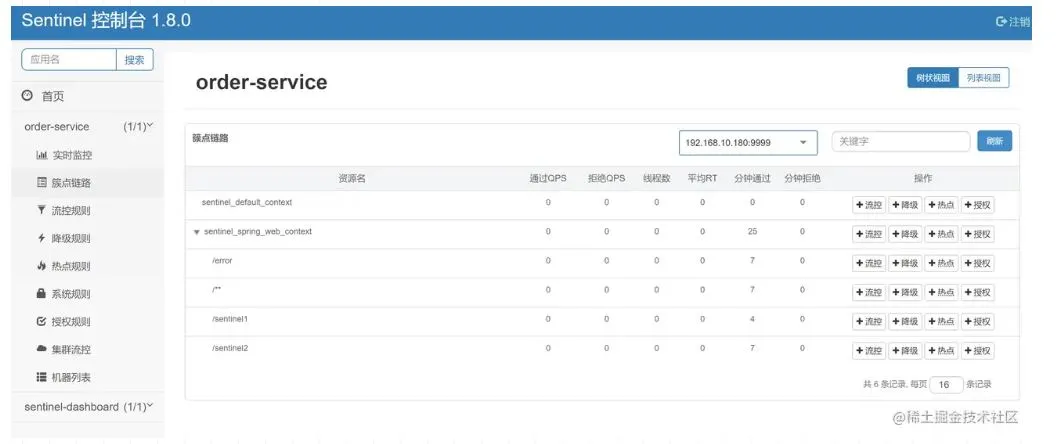Click the Sentinel 控制台 1.8.0 title
Viewport: 1057px width, 444px height.
coord(106,20)
